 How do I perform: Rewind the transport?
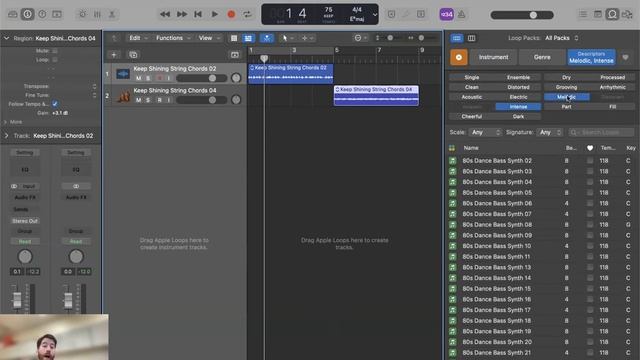coord(165,14)
